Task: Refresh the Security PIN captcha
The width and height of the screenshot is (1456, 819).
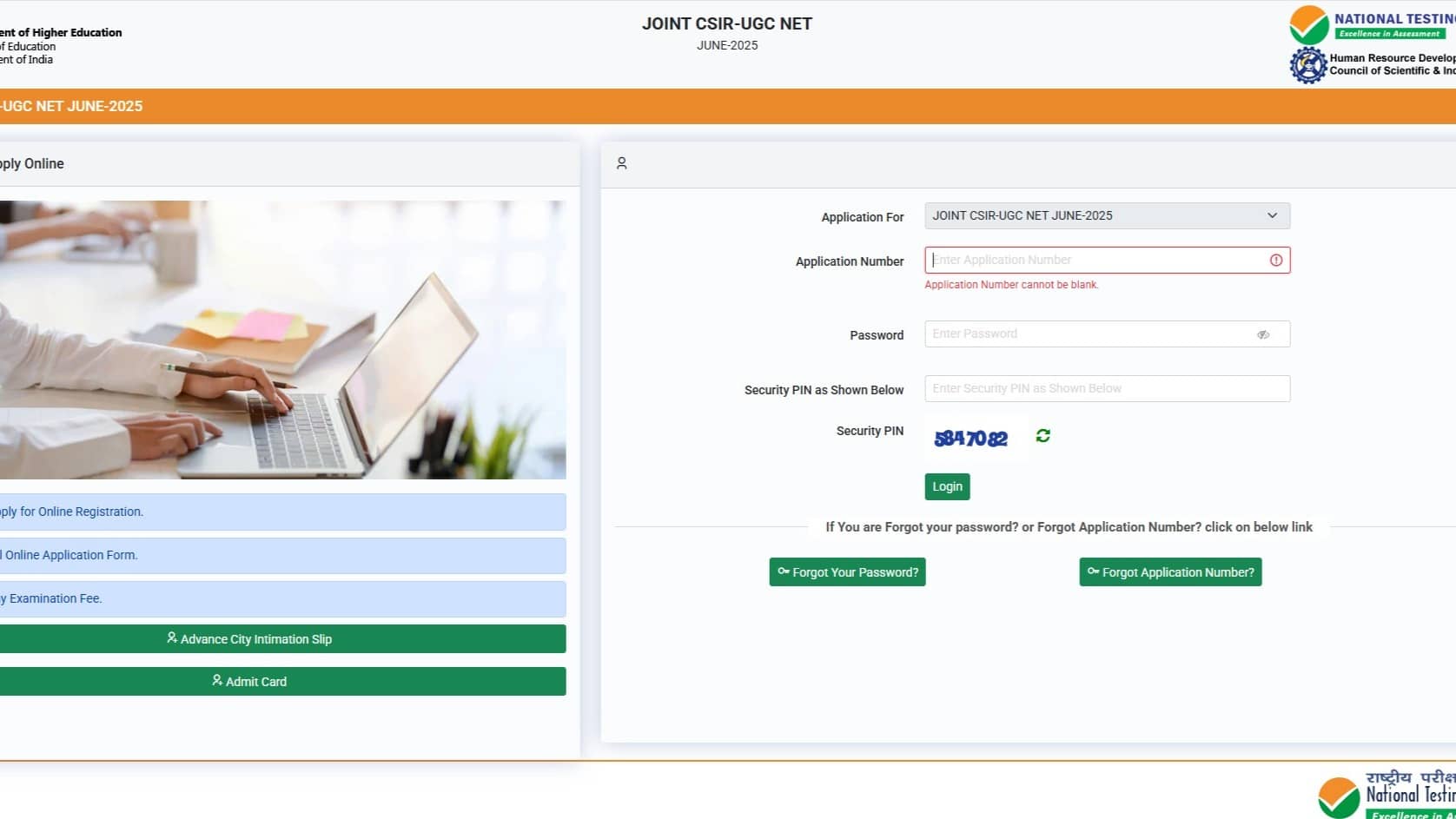Action: (x=1042, y=436)
